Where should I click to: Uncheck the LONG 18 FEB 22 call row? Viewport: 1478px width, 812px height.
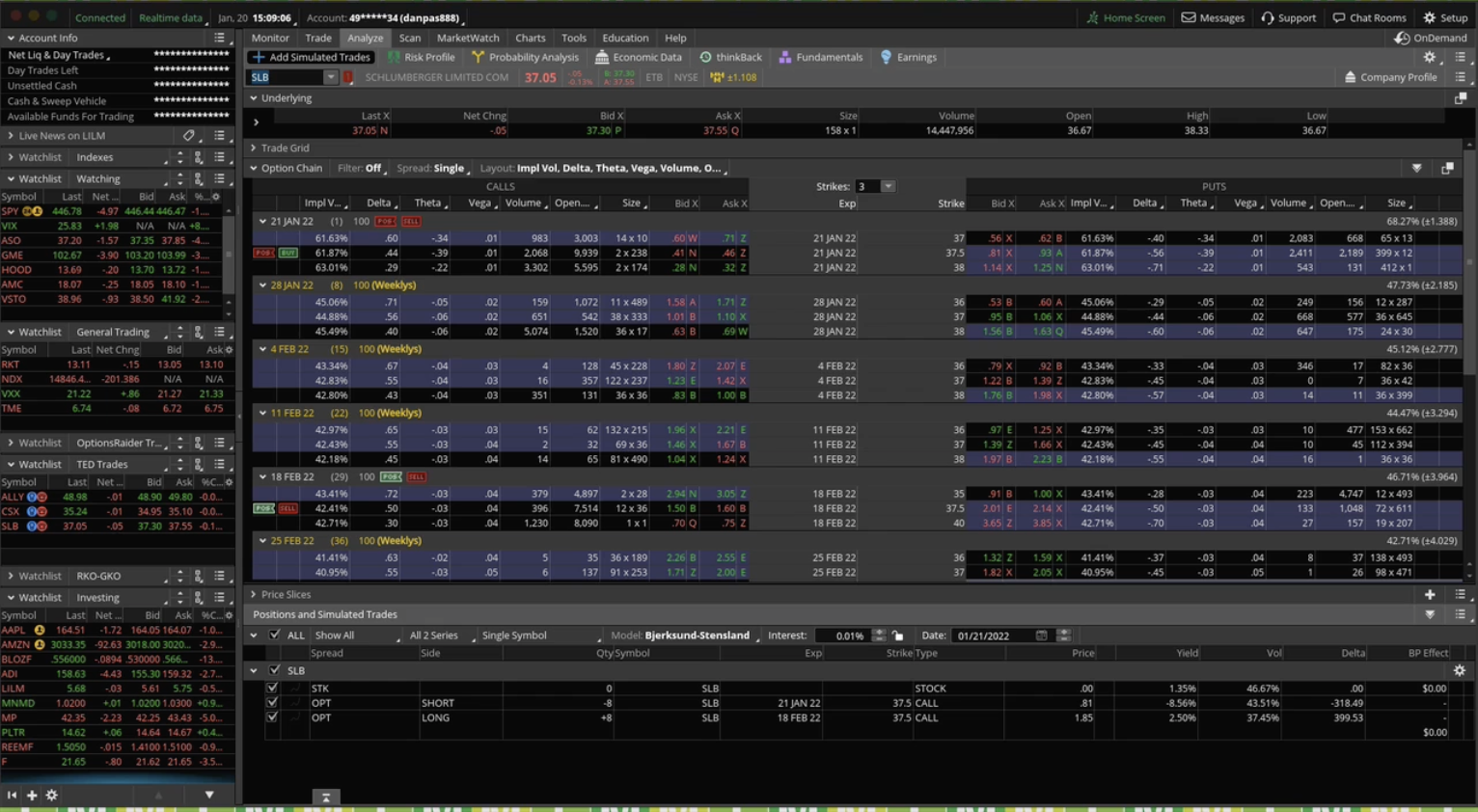(272, 717)
